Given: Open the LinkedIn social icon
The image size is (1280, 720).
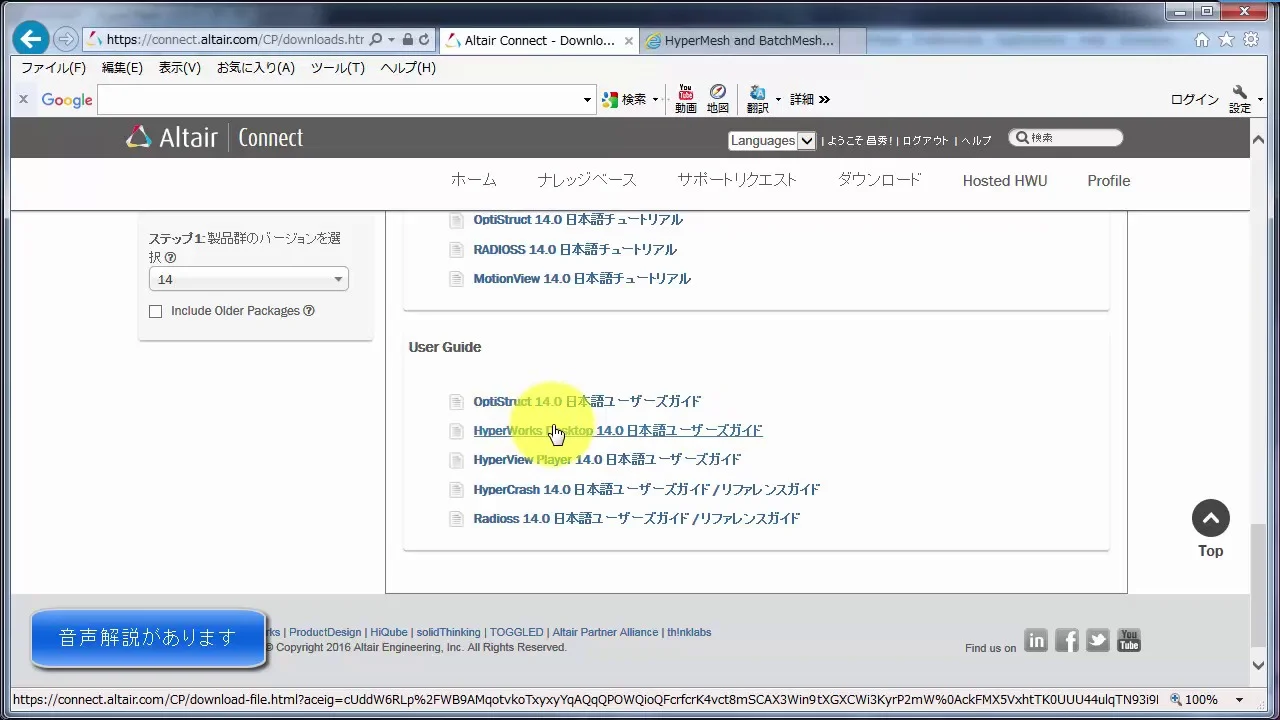Looking at the screenshot, I should 1036,641.
